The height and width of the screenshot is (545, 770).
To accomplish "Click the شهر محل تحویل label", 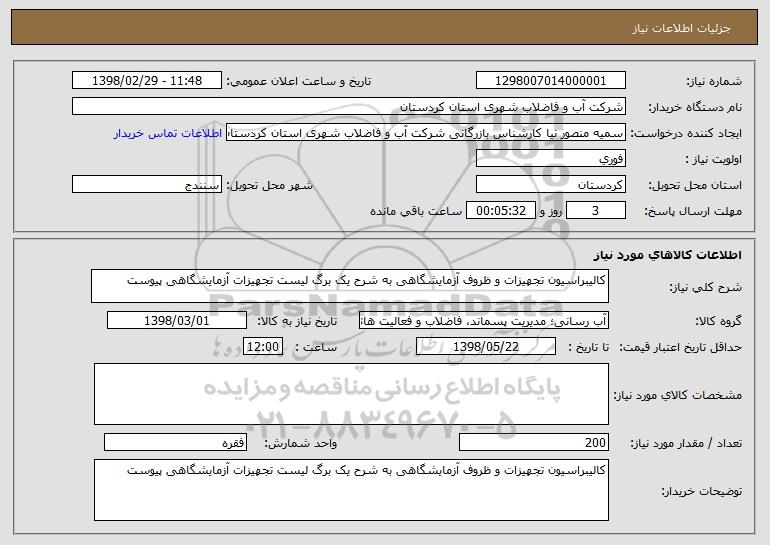I will (269, 186).
